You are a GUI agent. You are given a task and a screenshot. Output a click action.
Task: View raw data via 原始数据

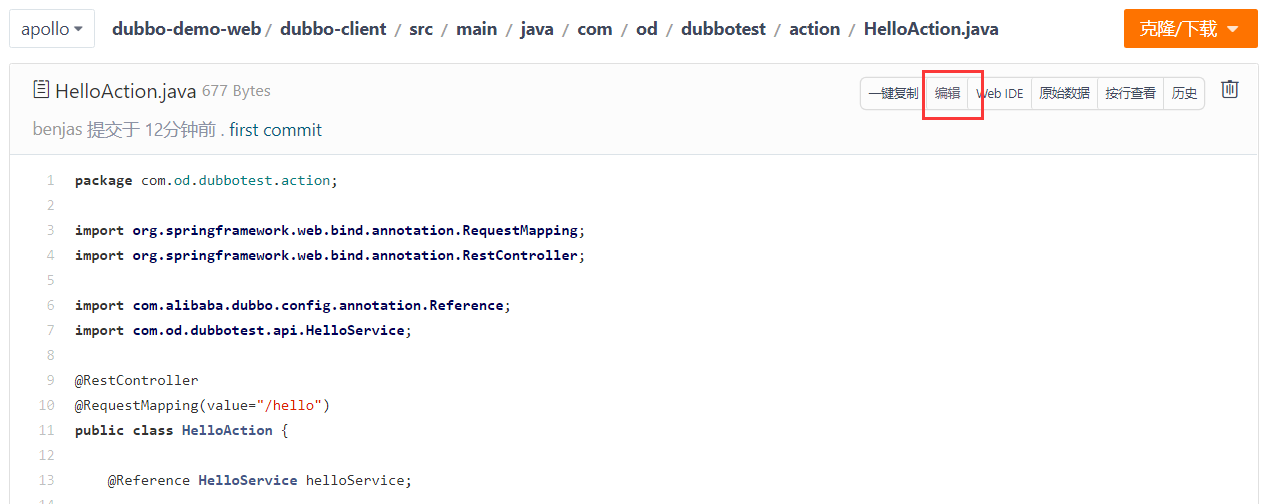pyautogui.click(x=1064, y=93)
